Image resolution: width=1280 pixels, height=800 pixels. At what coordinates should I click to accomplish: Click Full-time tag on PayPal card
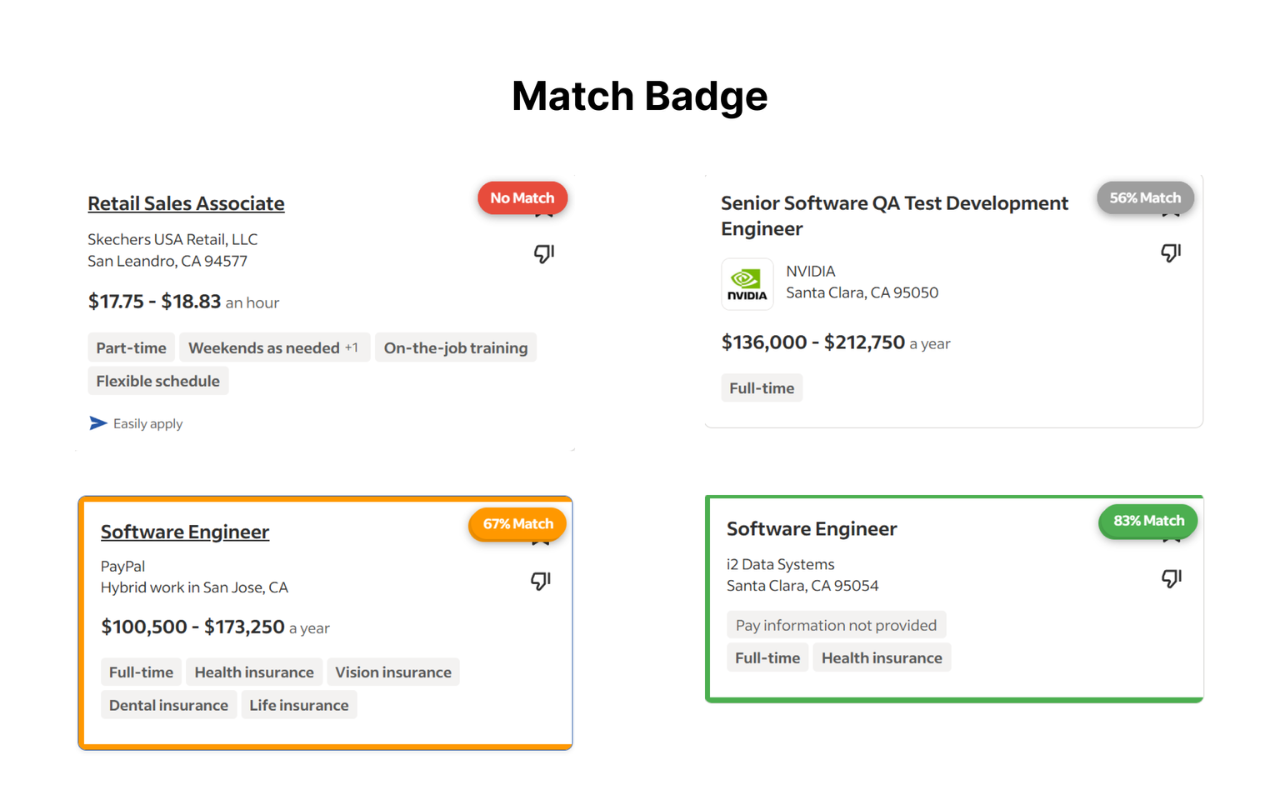tap(141, 672)
